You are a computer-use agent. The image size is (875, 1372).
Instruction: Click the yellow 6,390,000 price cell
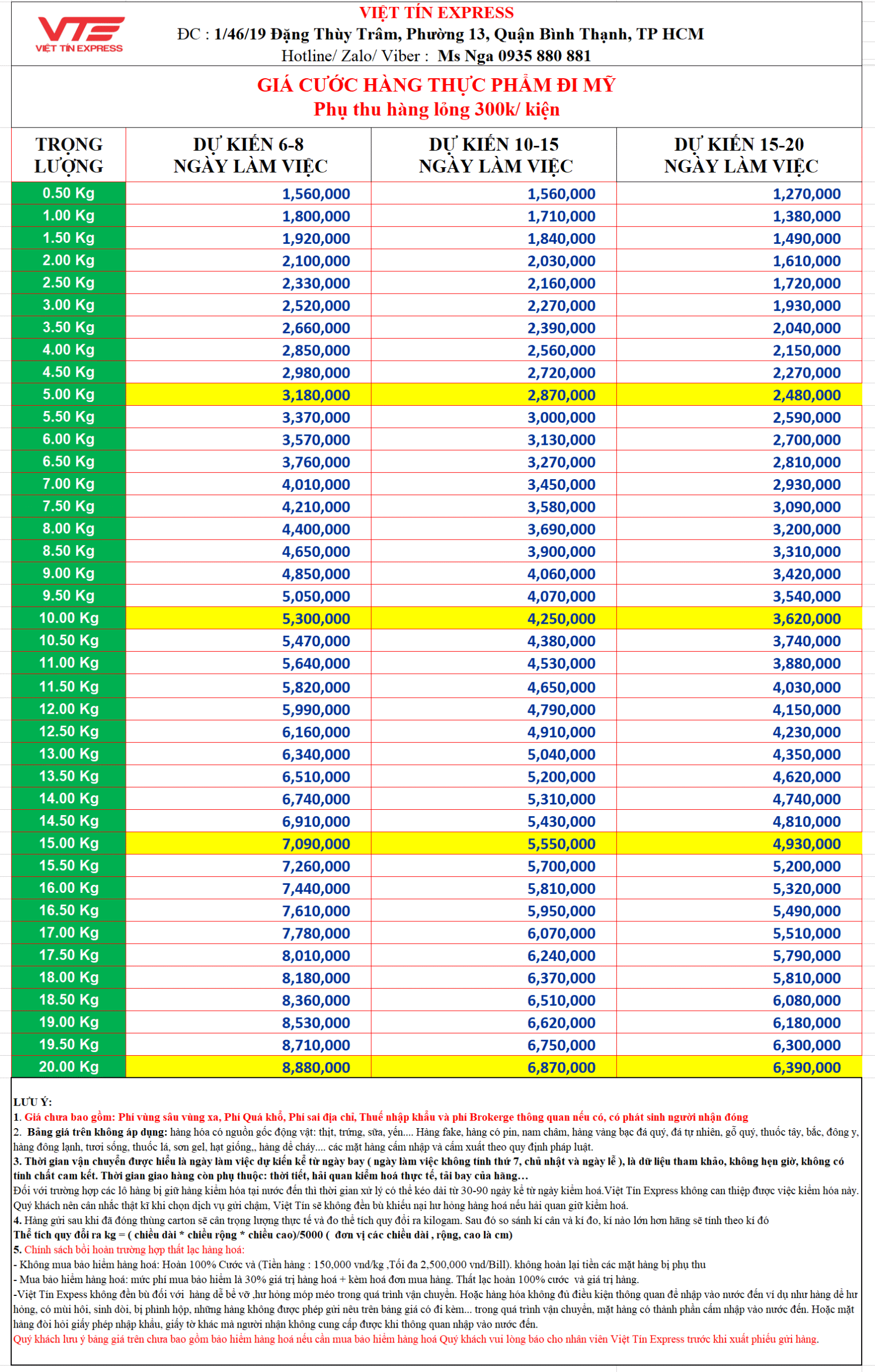click(x=806, y=1067)
